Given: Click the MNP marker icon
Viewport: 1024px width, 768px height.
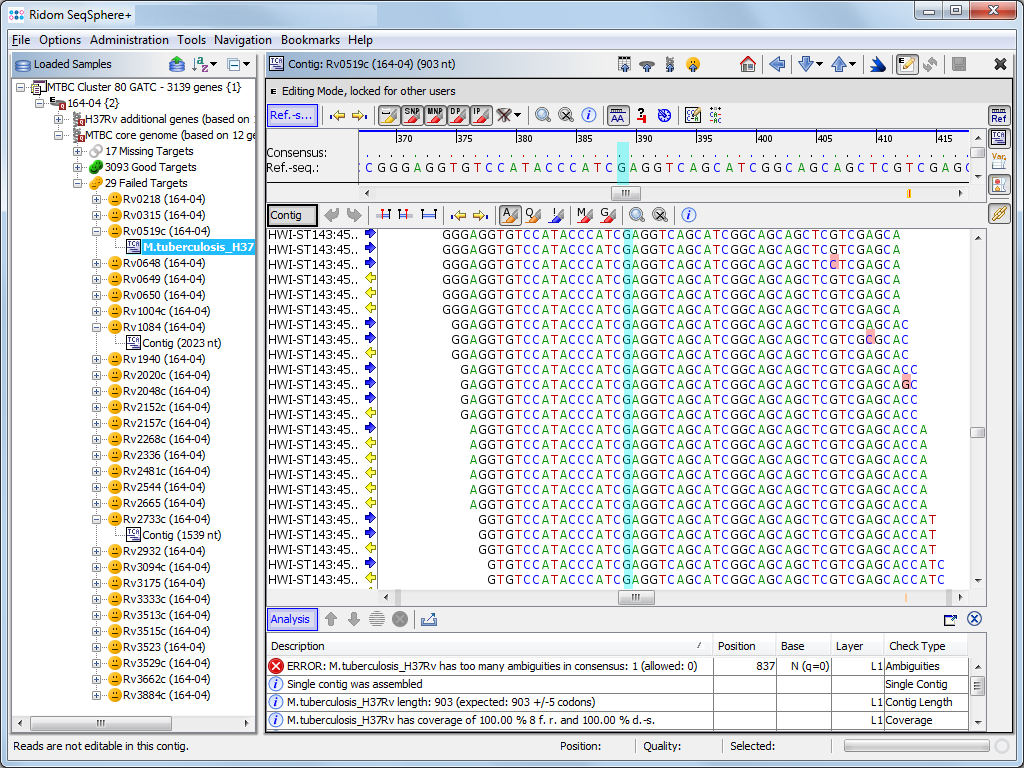Looking at the screenshot, I should tap(435, 115).
